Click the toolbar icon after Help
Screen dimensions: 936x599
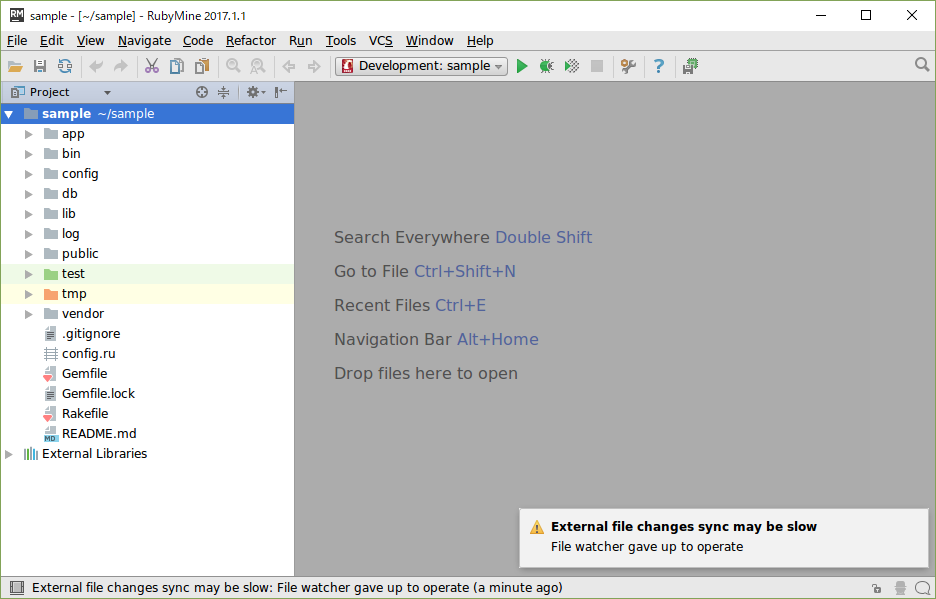690,66
